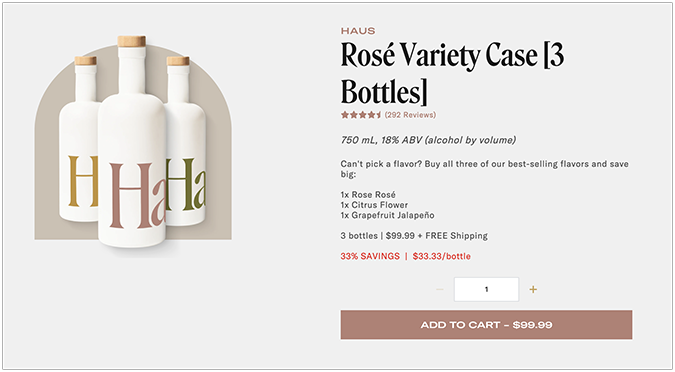Click Add to Cart – $99.99 button
Viewport: 675px width, 372px height.
pos(486,325)
